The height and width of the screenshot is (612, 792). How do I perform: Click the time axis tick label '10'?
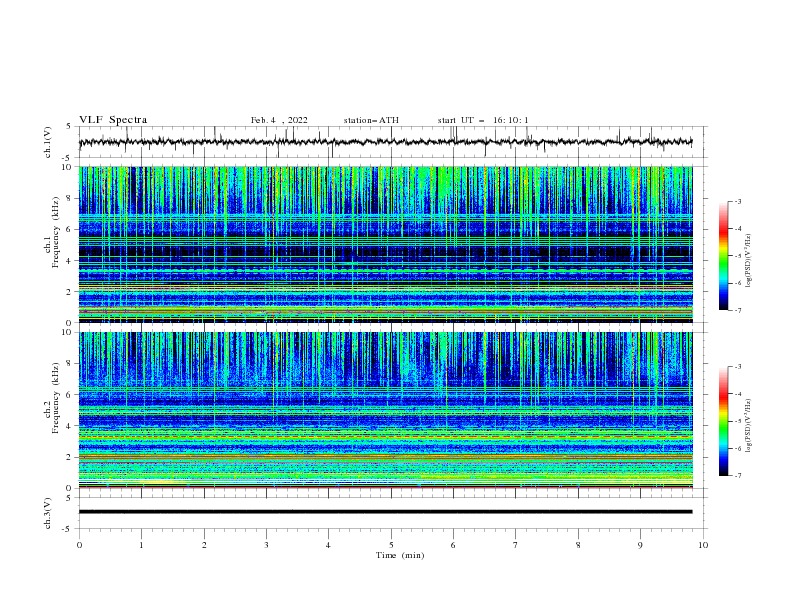[703, 545]
